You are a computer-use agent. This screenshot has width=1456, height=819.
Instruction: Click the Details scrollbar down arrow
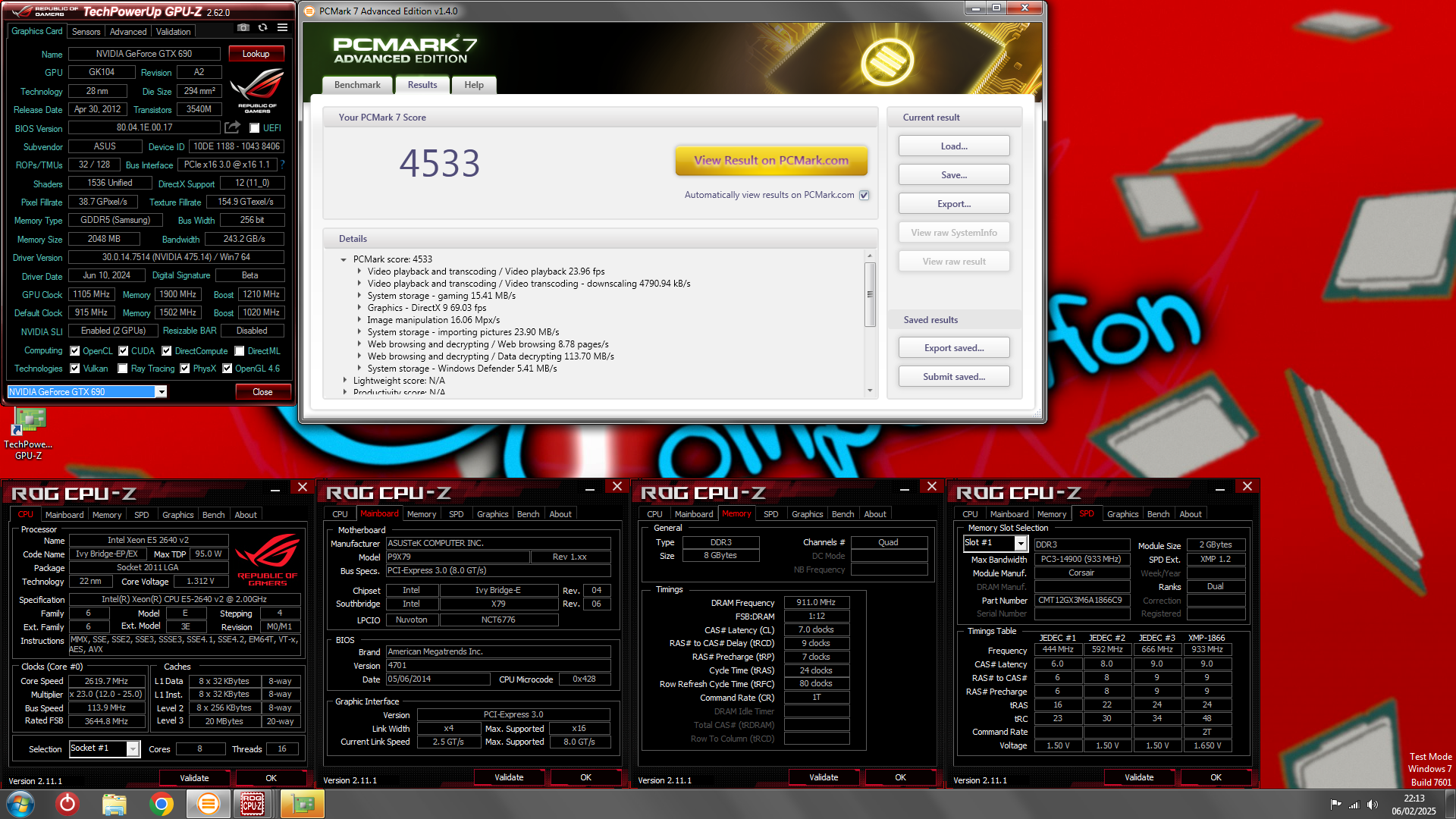(870, 391)
